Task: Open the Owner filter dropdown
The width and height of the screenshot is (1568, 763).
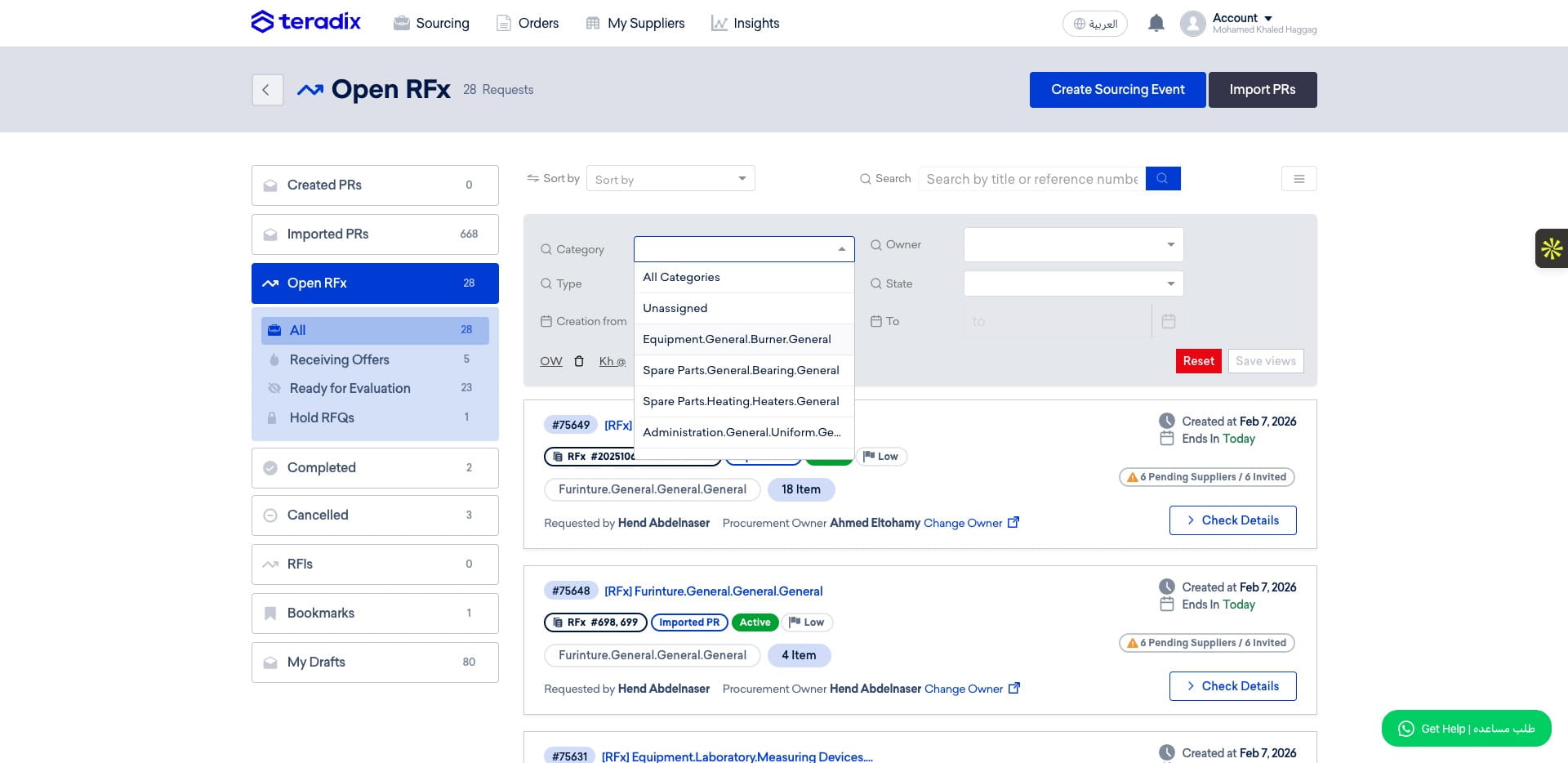Action: pyautogui.click(x=1073, y=244)
